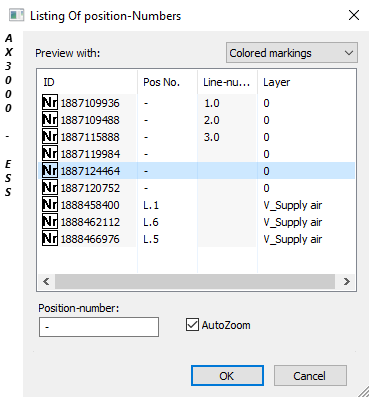Click Nr icon beside ID 1888458400
The height and width of the screenshot is (398, 370).
50,205
